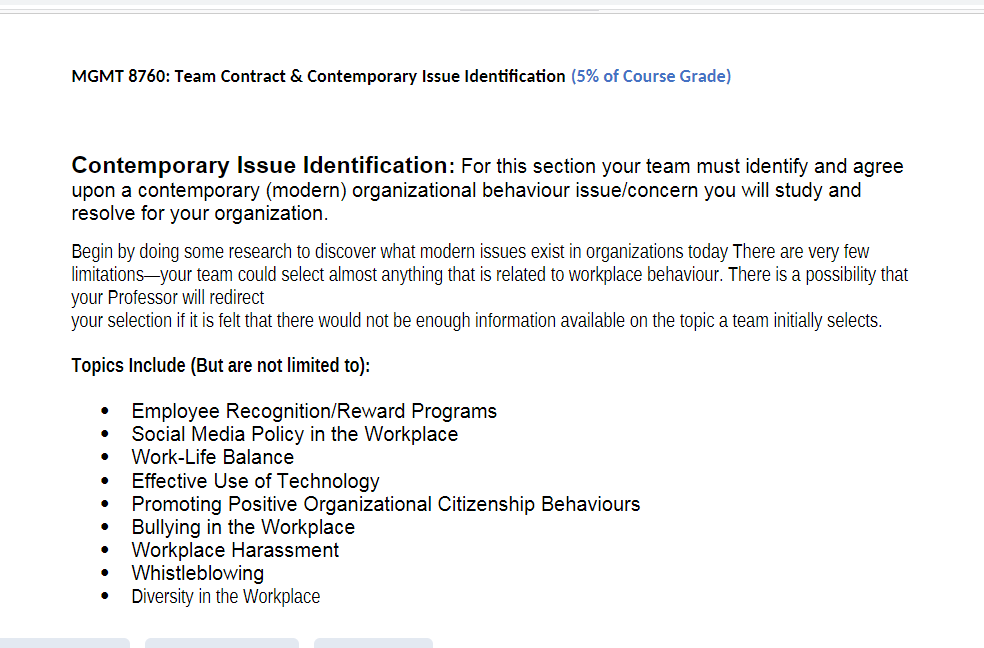Click the rightmost gray button at the bottom
This screenshot has height=648, width=984.
point(372,643)
